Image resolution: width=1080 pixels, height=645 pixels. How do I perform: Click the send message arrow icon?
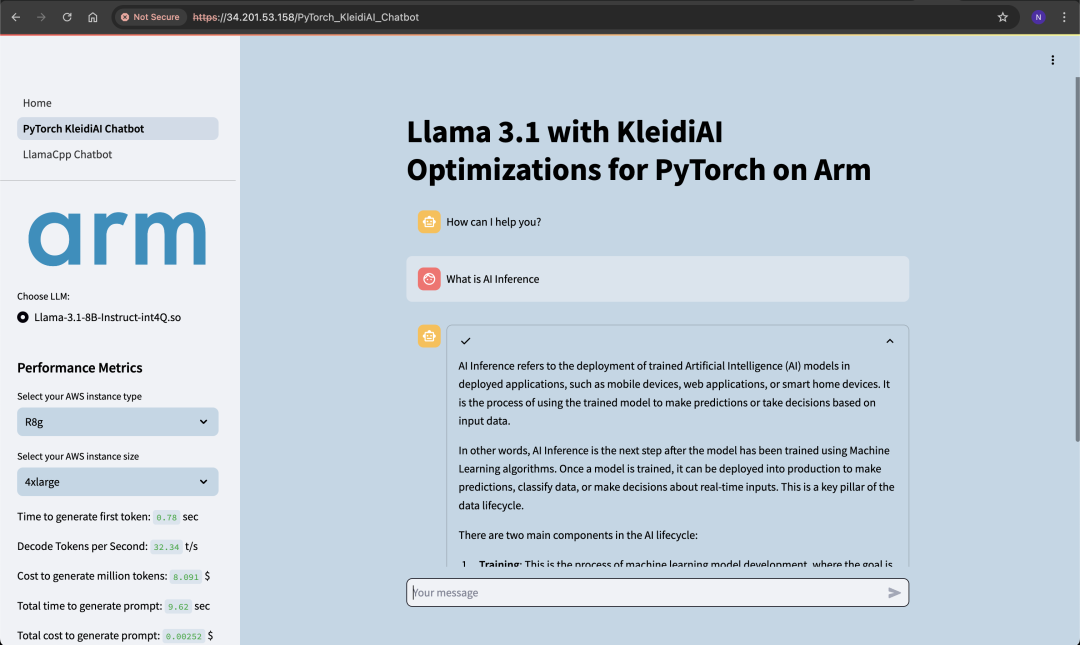[x=894, y=593]
